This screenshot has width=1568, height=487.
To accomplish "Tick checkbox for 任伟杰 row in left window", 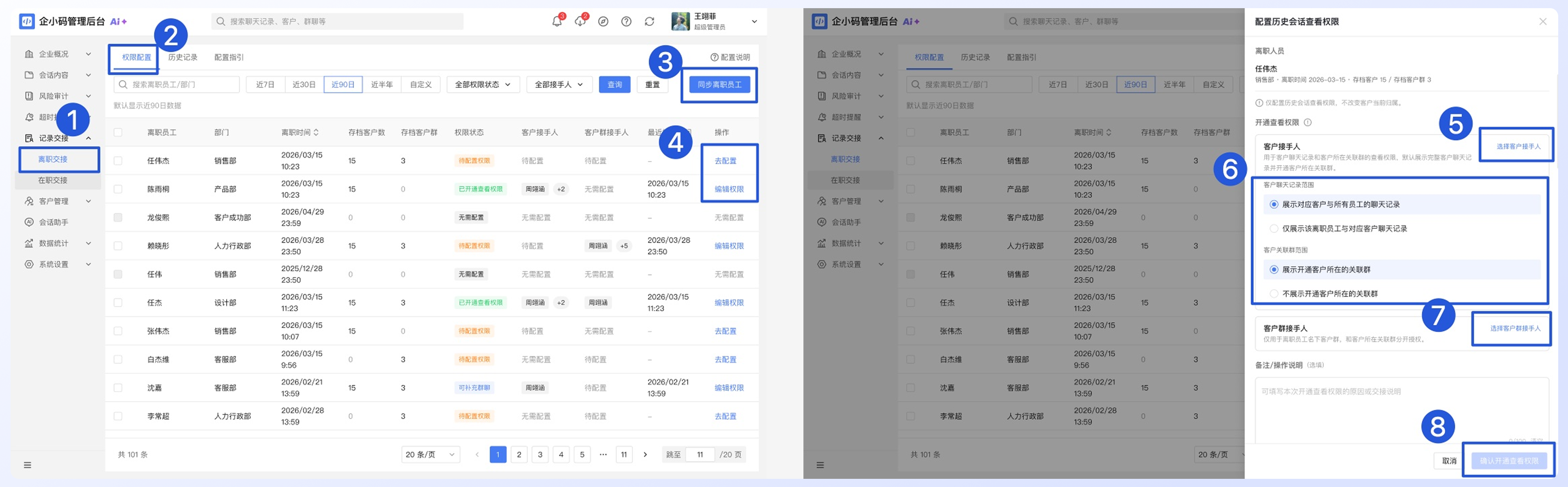I will (118, 161).
